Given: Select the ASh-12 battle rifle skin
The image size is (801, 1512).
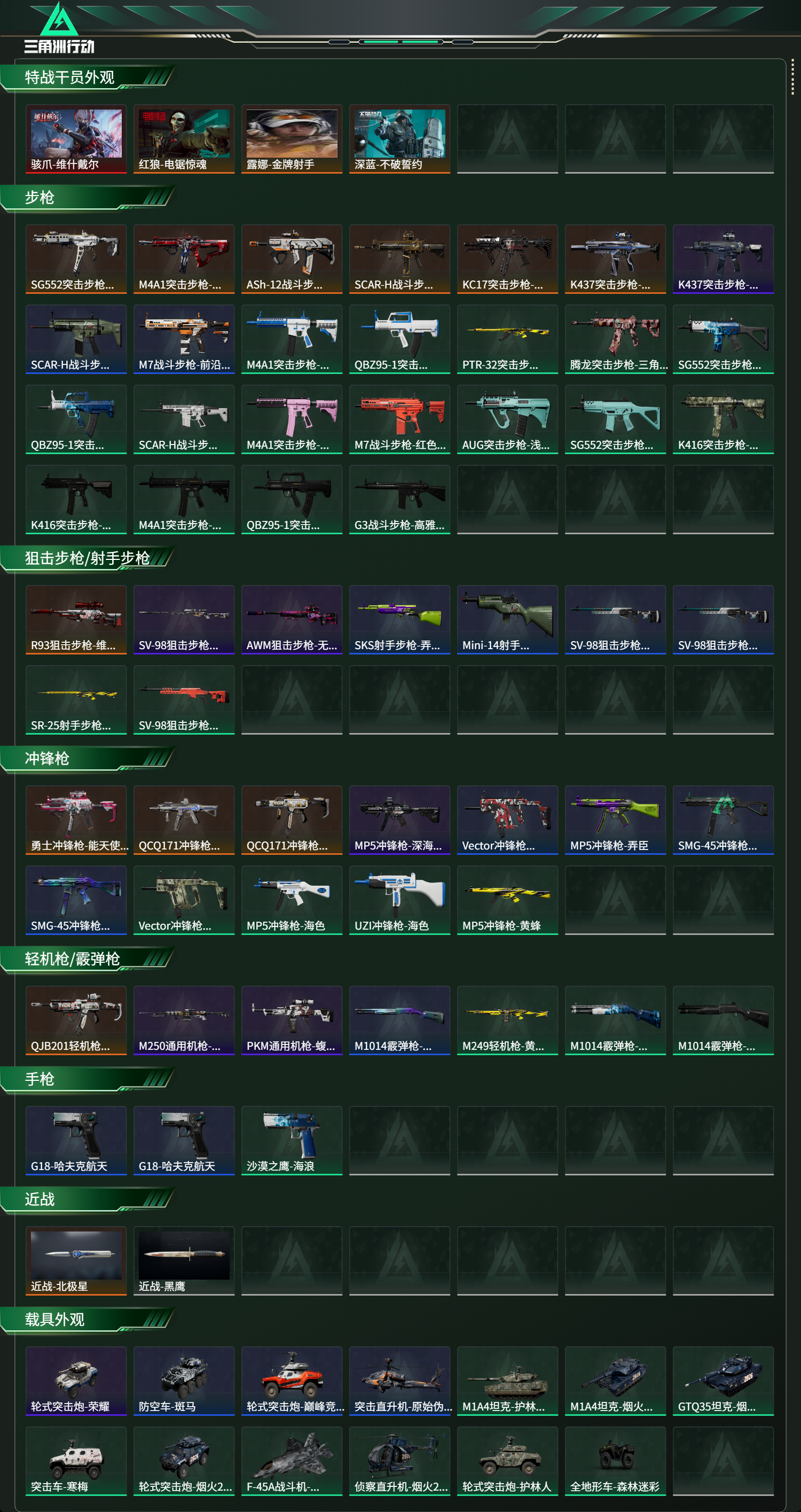Looking at the screenshot, I should tap(292, 259).
